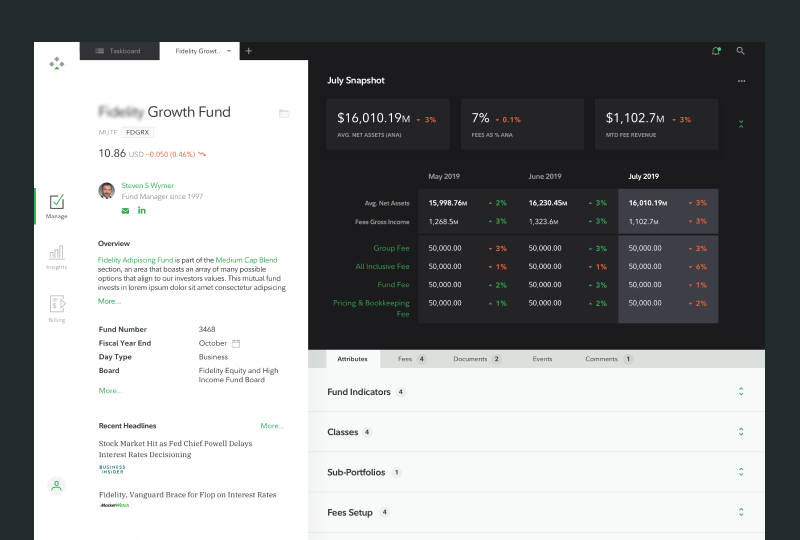Follow the Fidelity Adipiscing Fund link

click(135, 260)
